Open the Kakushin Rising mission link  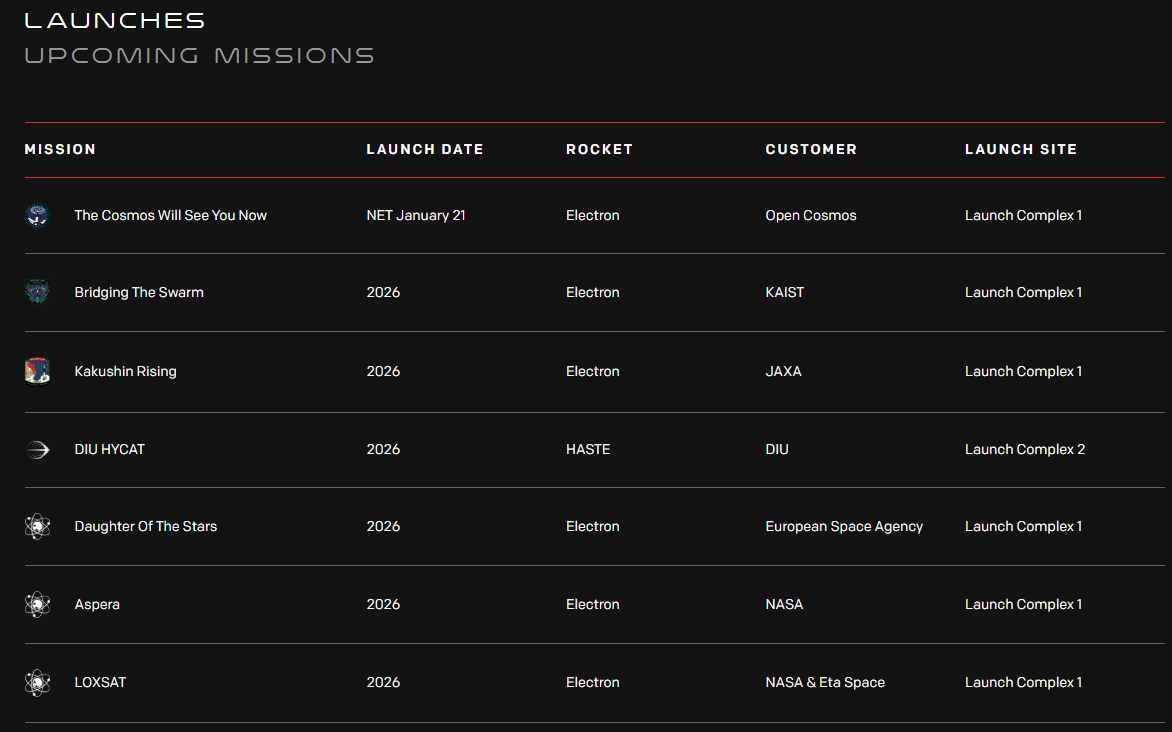tap(126, 371)
